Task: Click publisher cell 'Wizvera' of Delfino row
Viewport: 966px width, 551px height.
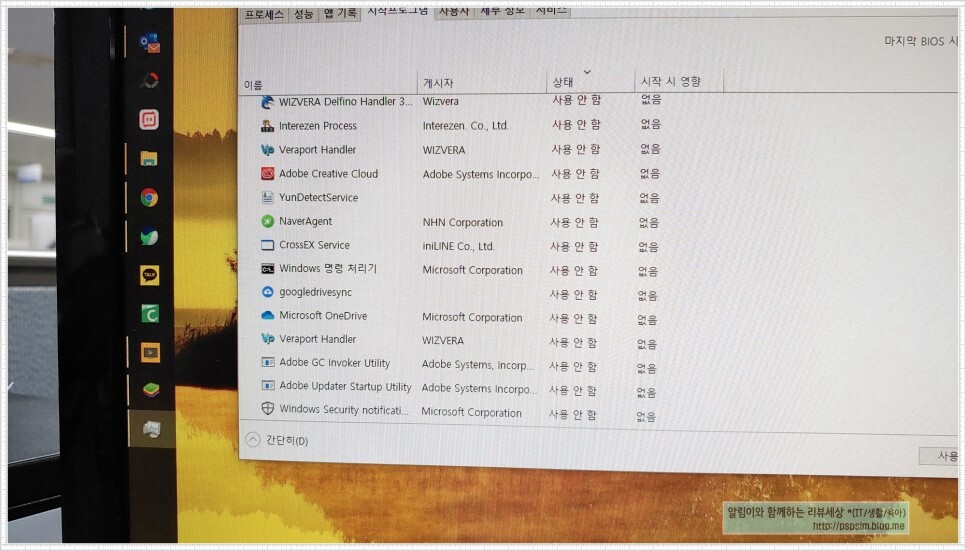Action: click(x=440, y=101)
